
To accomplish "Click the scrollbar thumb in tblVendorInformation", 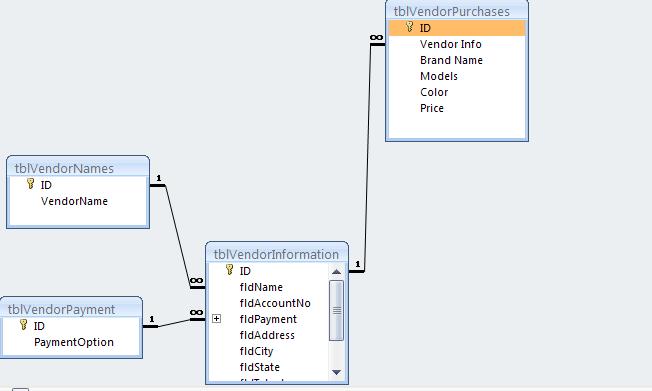I will pyautogui.click(x=336, y=310).
